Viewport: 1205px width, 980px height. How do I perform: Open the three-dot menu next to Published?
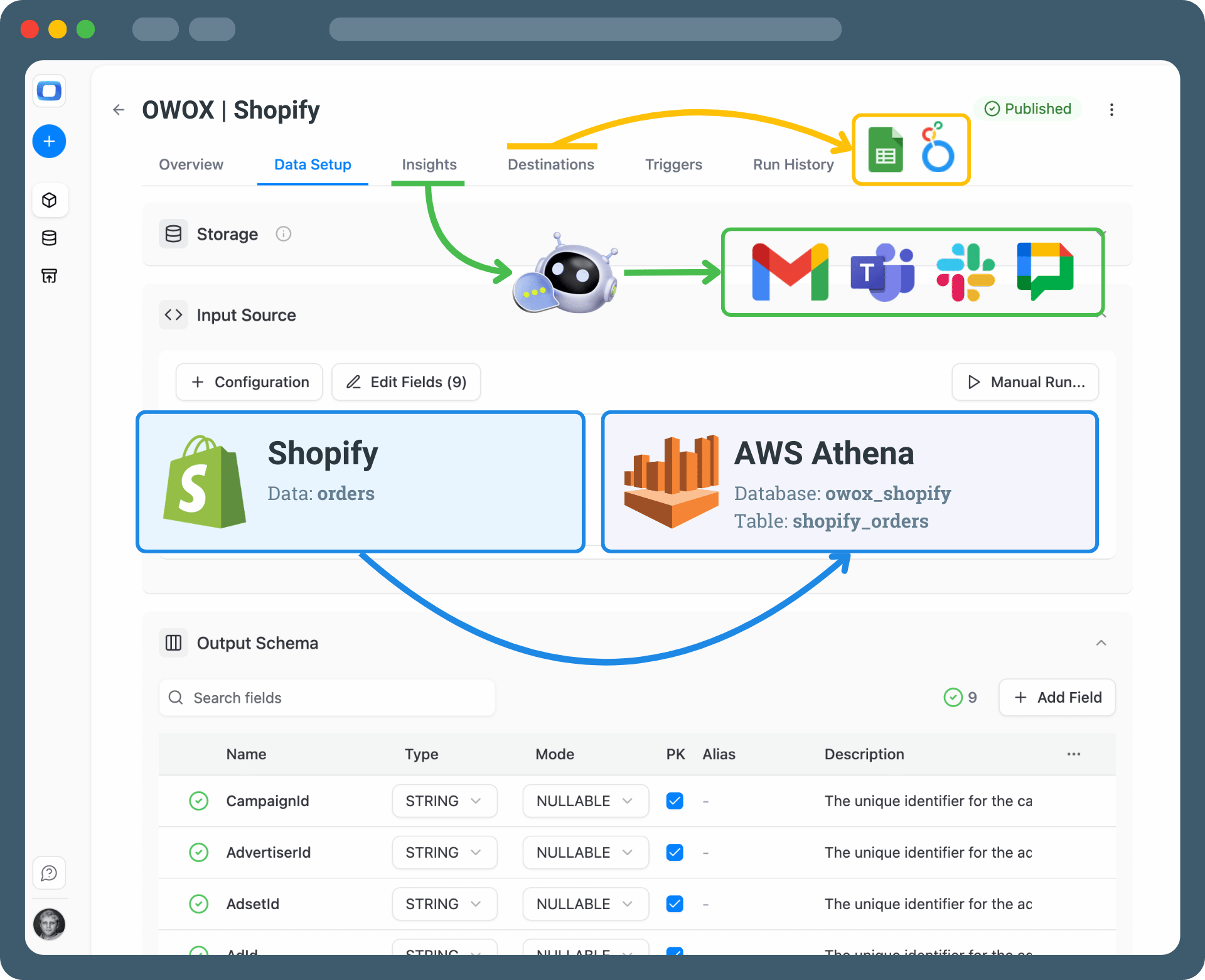click(1111, 110)
